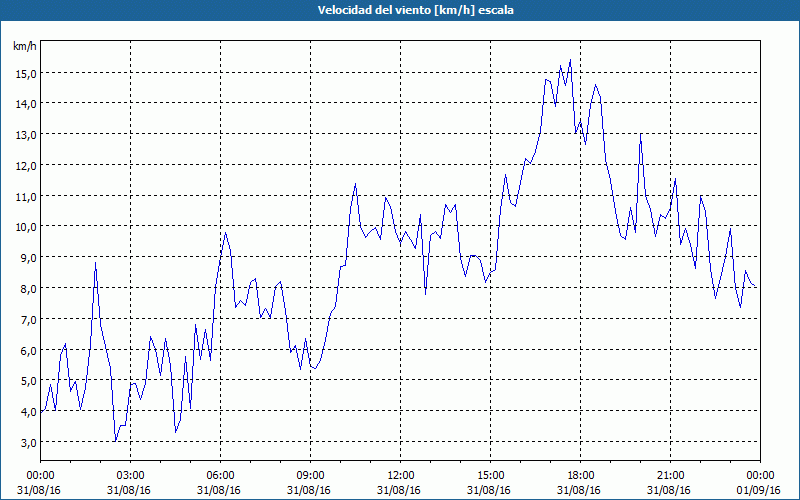Click the y-axis value 13,0
Screen dimensions: 800x500
26,134
